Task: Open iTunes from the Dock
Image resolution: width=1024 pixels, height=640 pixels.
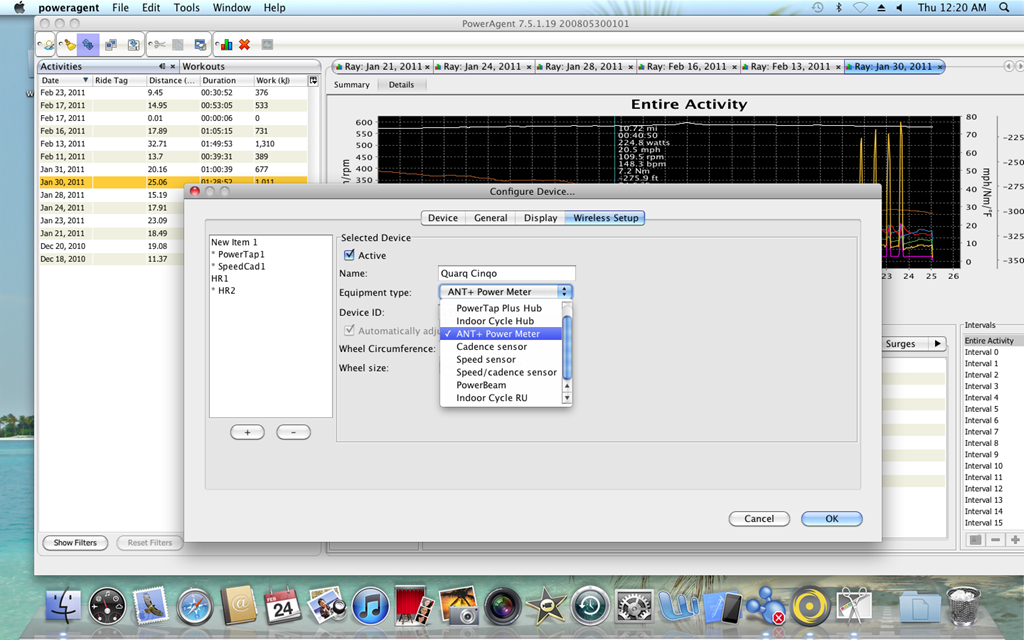Action: pyautogui.click(x=370, y=605)
